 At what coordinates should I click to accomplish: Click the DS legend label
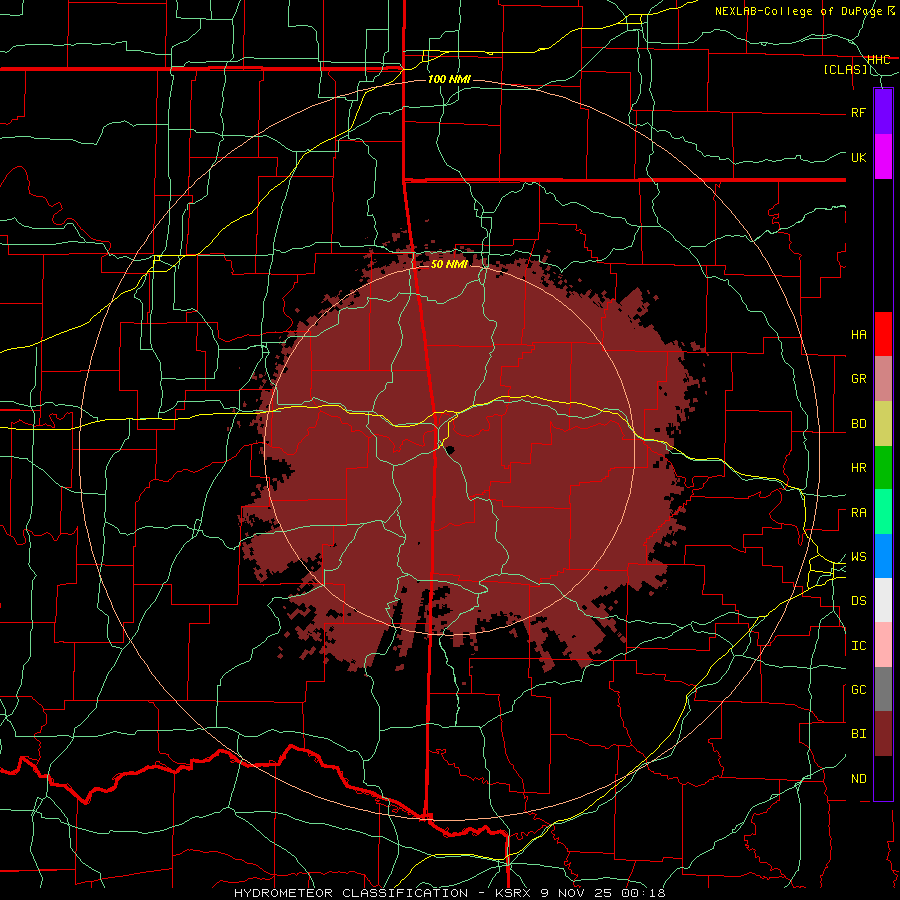pos(858,601)
